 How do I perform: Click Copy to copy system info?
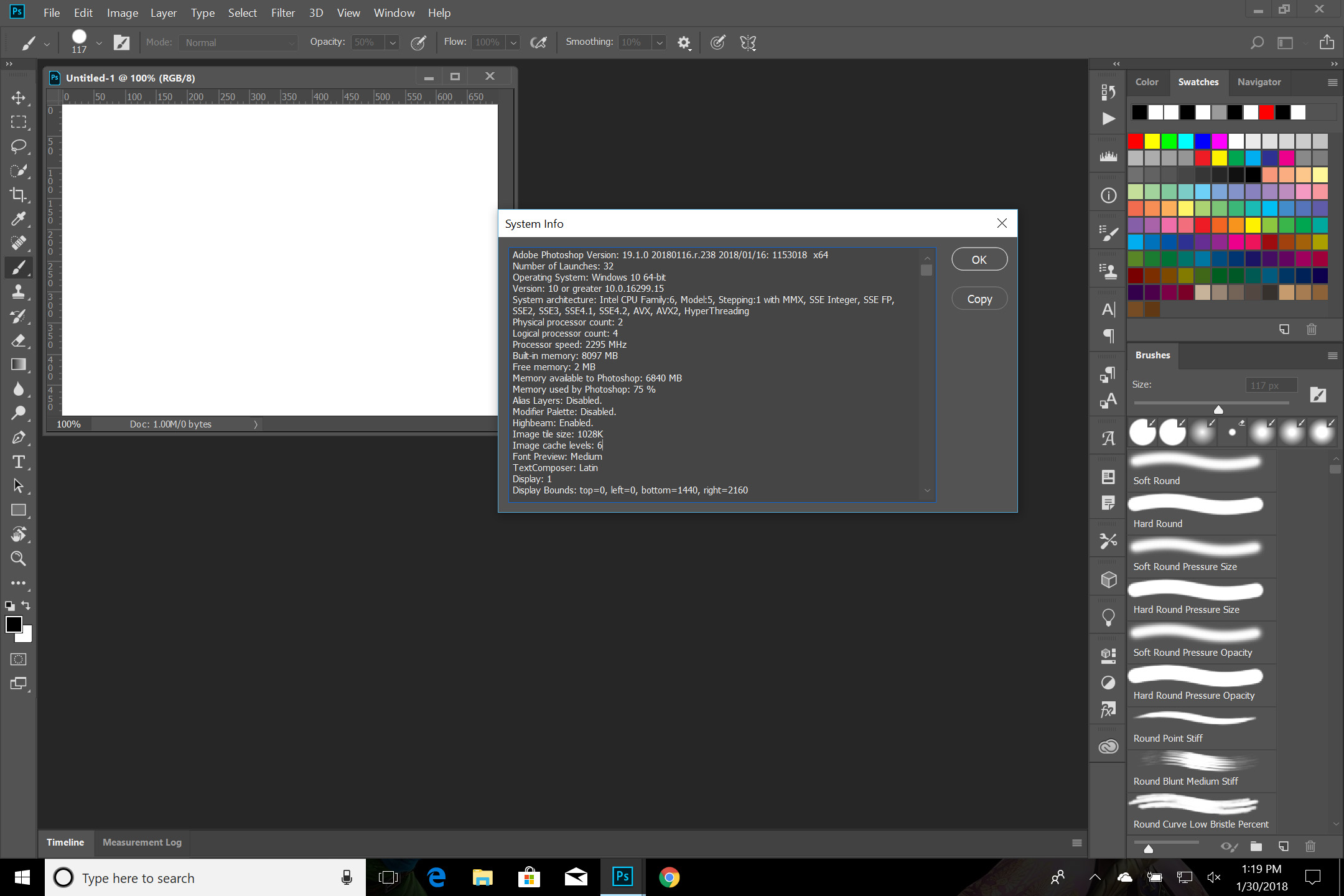tap(979, 298)
